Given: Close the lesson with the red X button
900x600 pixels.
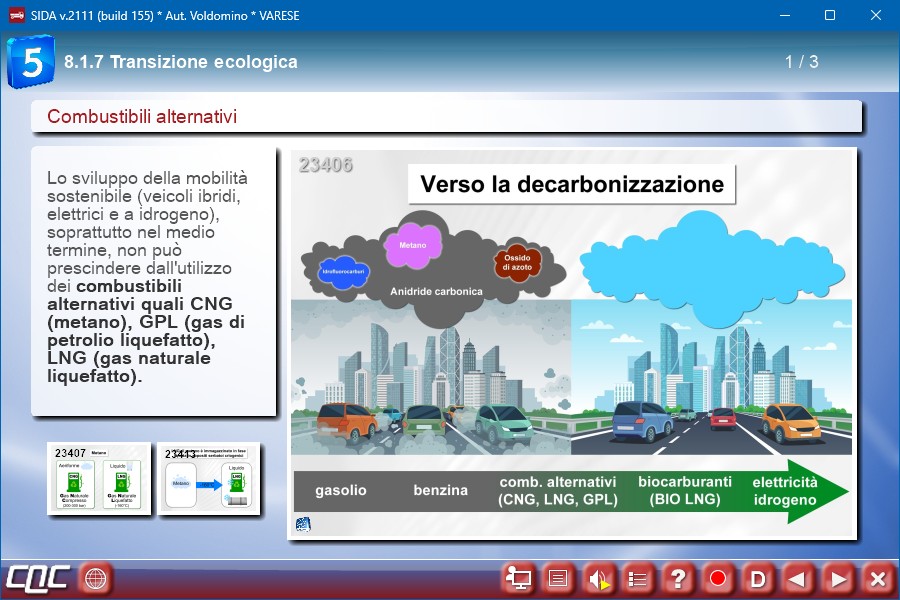Looking at the screenshot, I should coord(877,578).
